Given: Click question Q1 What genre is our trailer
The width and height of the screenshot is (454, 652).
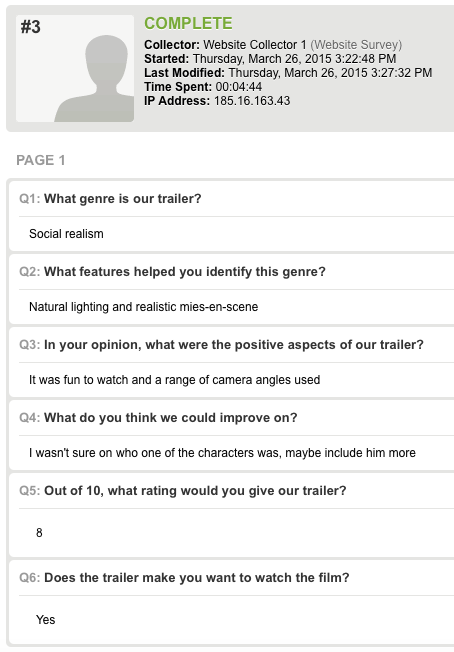Looking at the screenshot, I should tap(110, 199).
